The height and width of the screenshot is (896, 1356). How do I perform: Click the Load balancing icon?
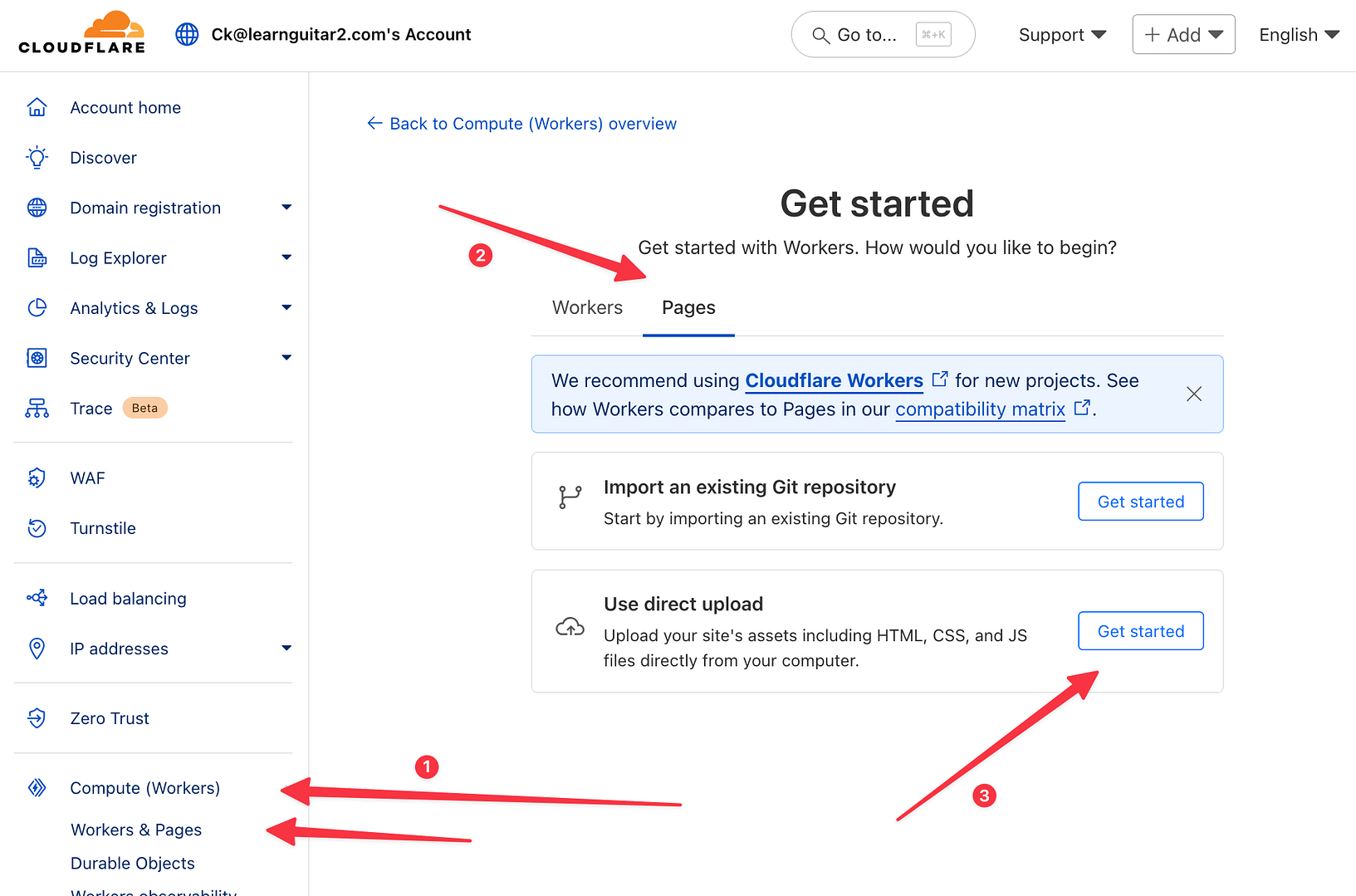tap(37, 598)
